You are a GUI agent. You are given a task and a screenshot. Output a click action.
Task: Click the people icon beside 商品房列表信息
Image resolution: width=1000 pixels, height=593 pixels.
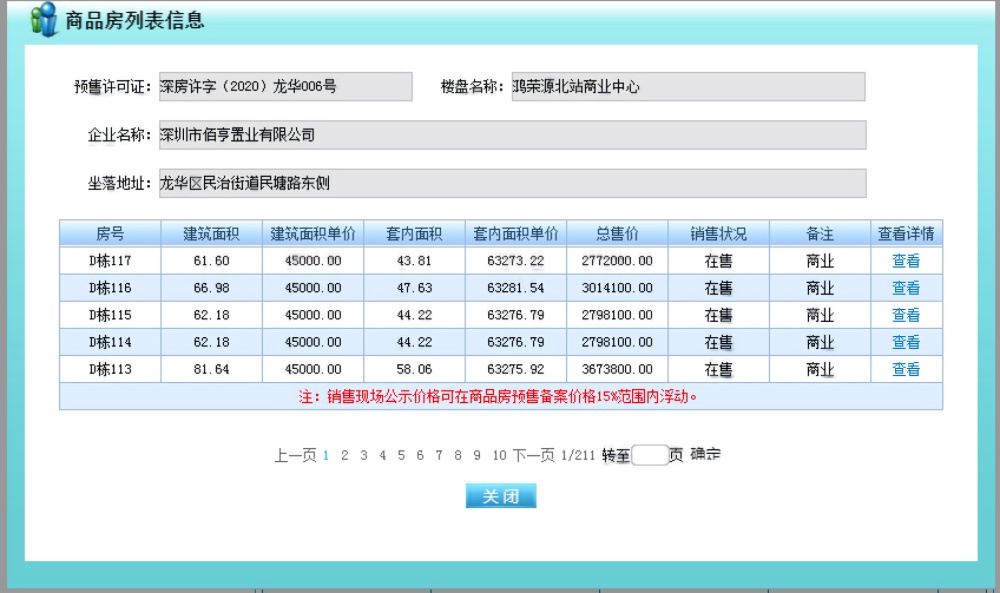(x=44, y=19)
